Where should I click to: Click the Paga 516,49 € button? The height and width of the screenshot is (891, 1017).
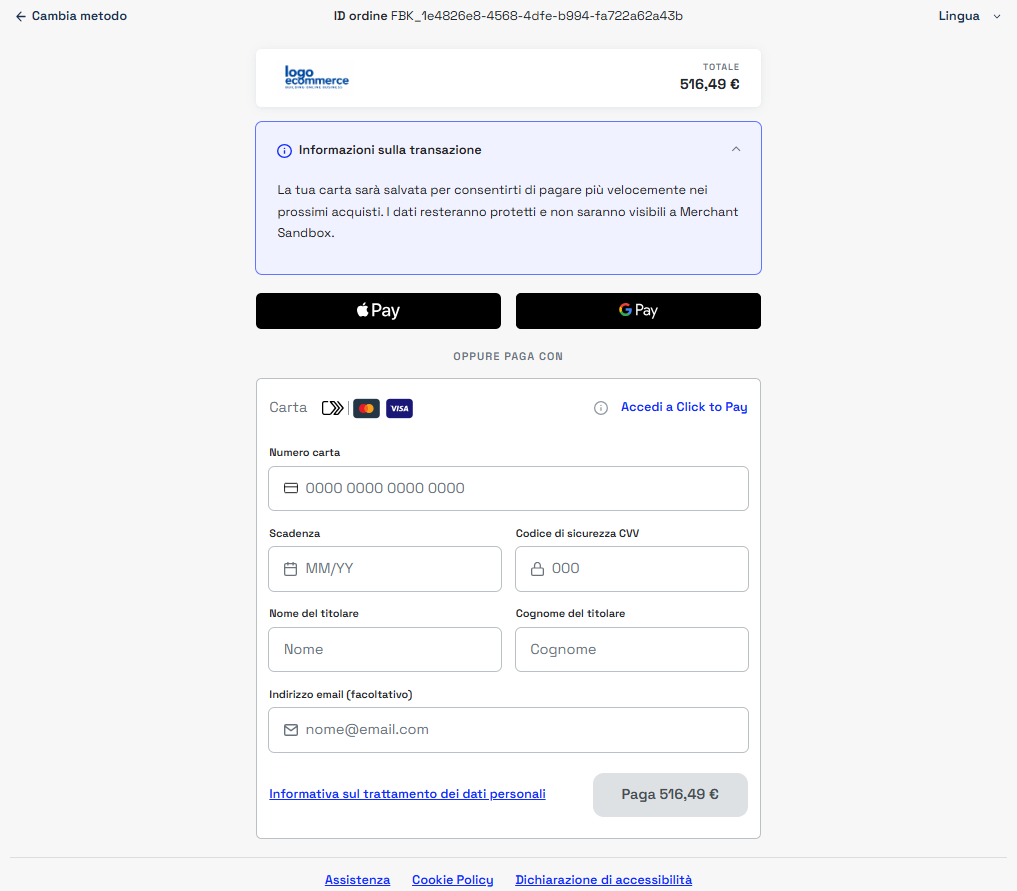point(670,794)
